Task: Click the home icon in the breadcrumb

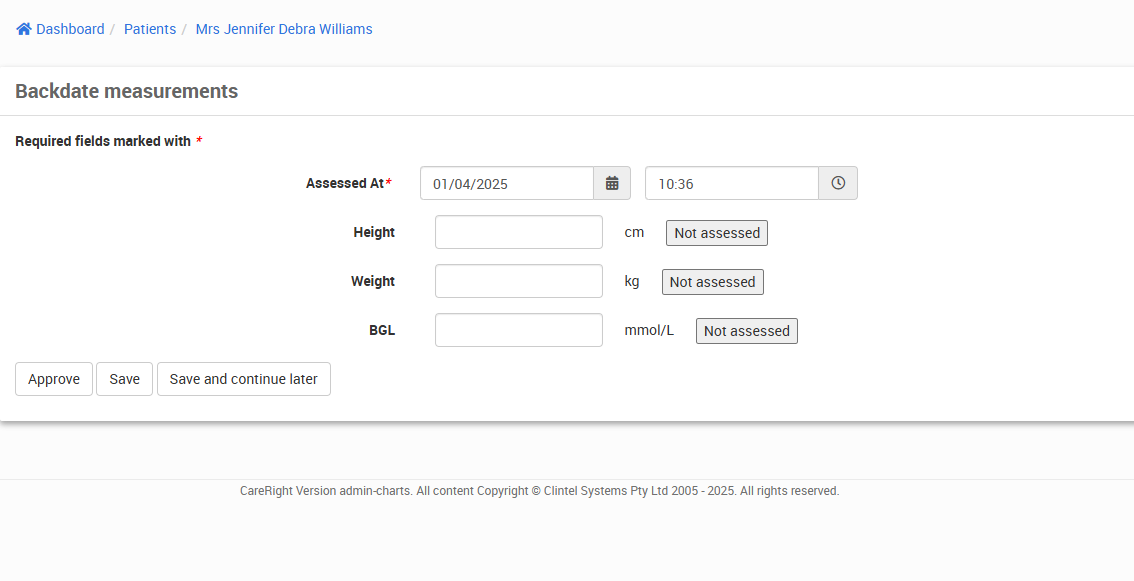Action: tap(24, 29)
